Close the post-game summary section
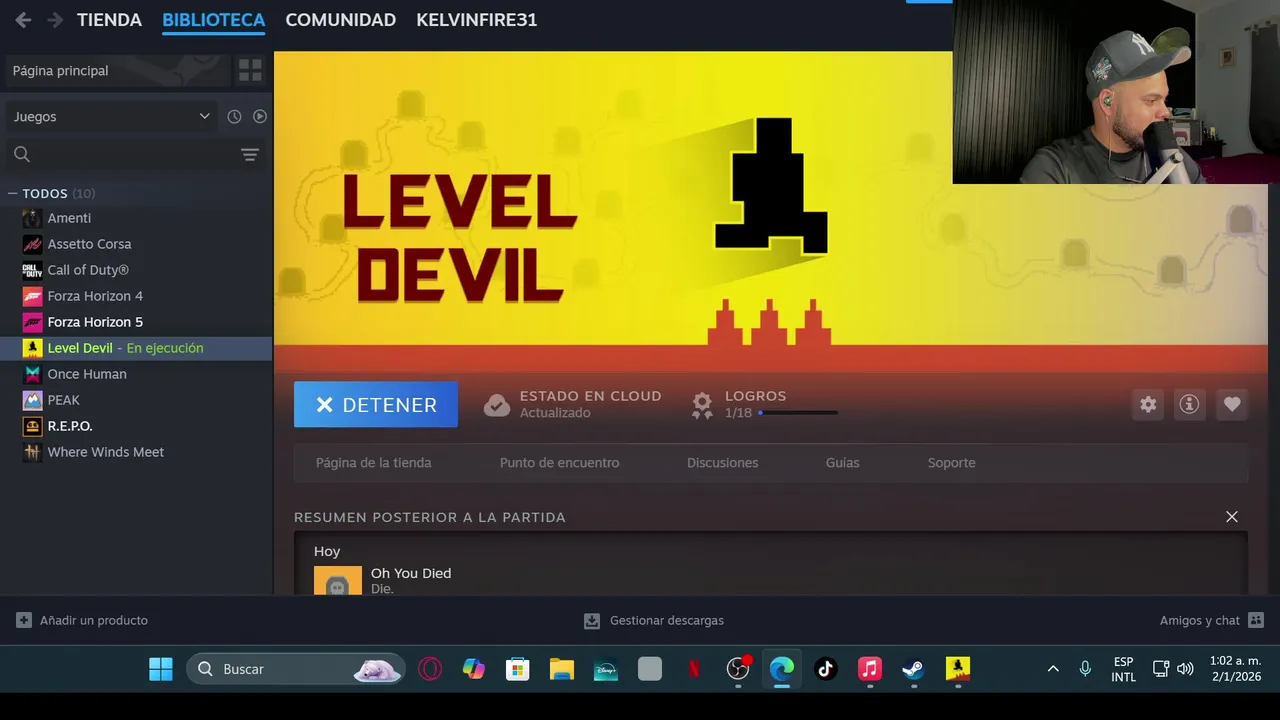1280x720 pixels. pos(1232,517)
